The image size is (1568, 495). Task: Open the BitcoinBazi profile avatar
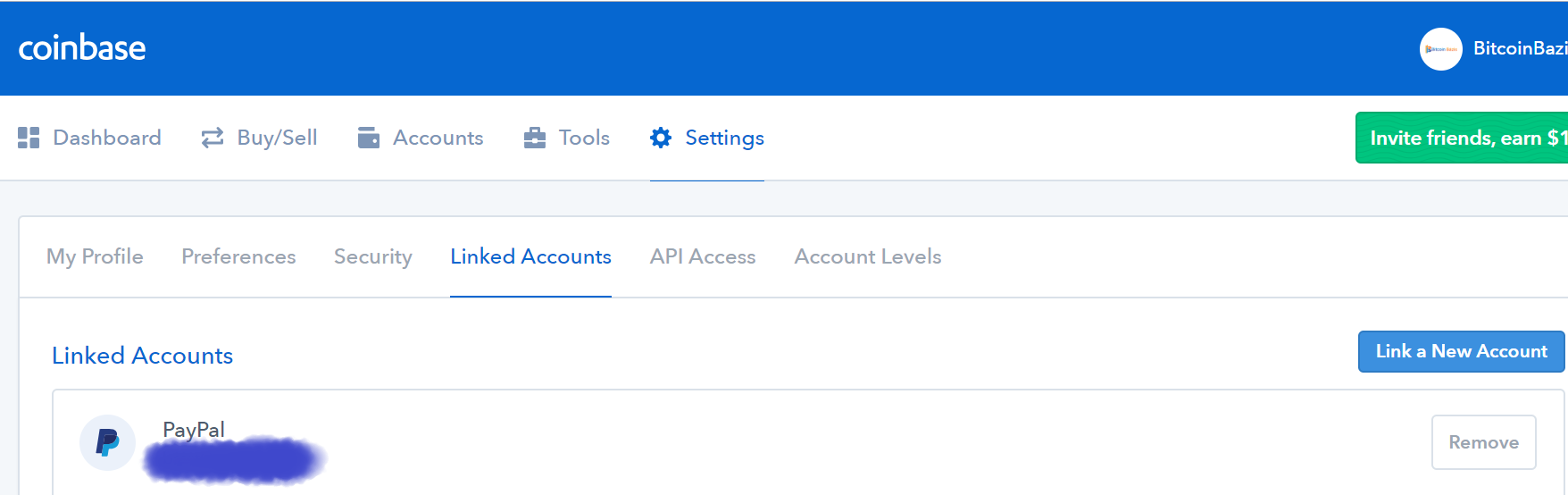coord(1441,49)
